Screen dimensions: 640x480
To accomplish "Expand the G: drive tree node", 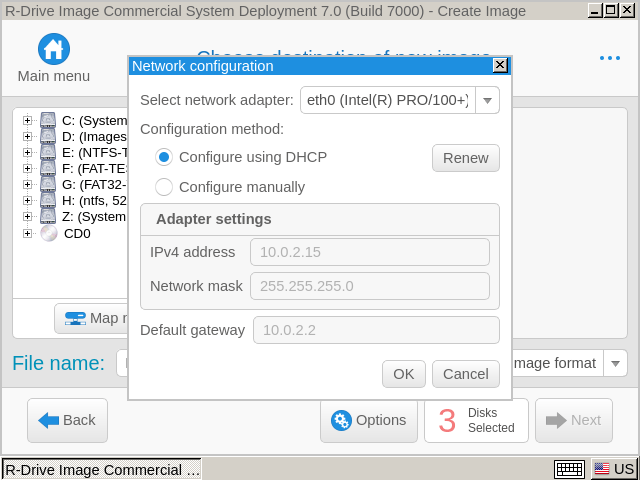I will click(27, 184).
